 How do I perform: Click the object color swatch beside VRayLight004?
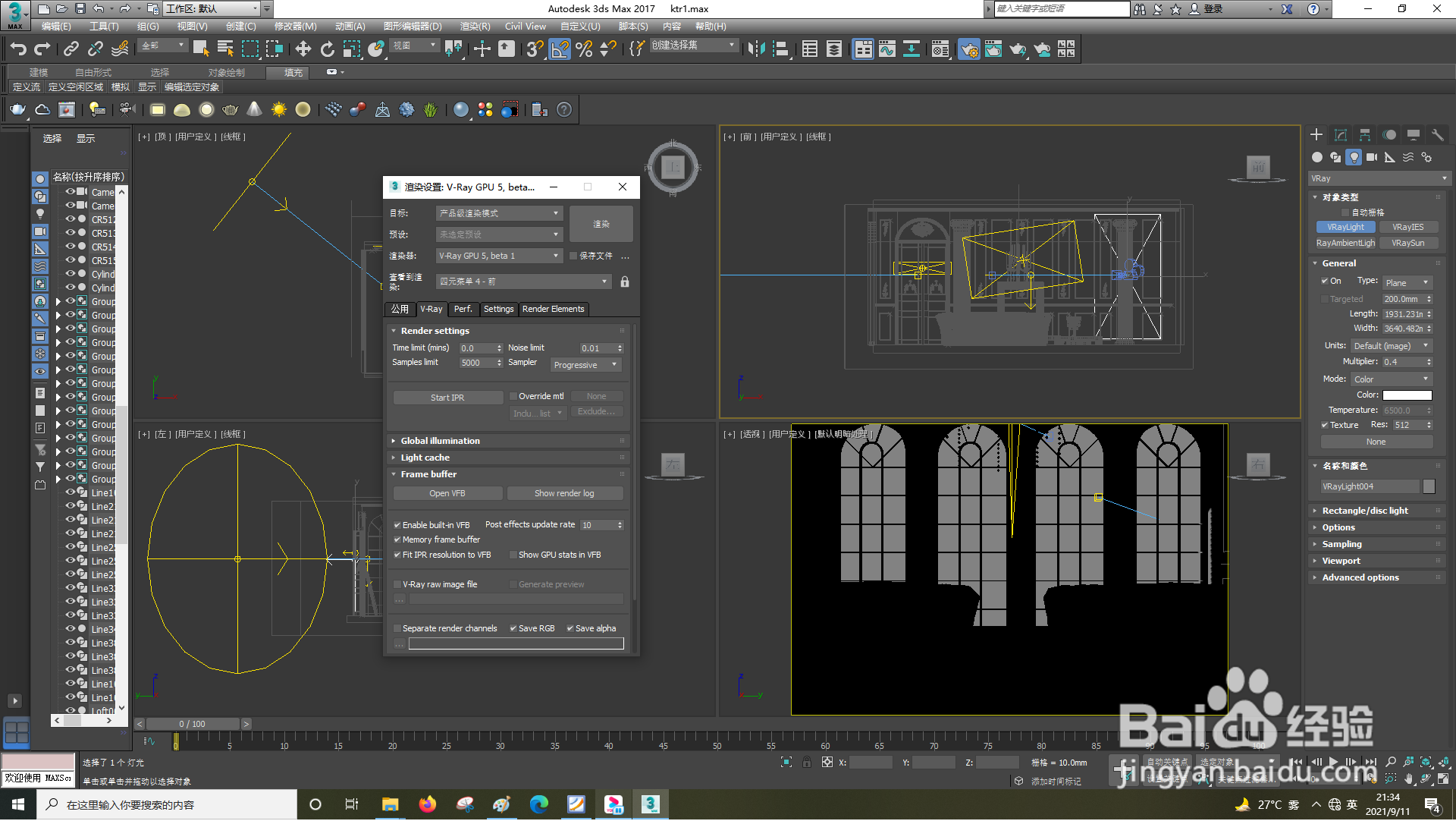click(1429, 486)
